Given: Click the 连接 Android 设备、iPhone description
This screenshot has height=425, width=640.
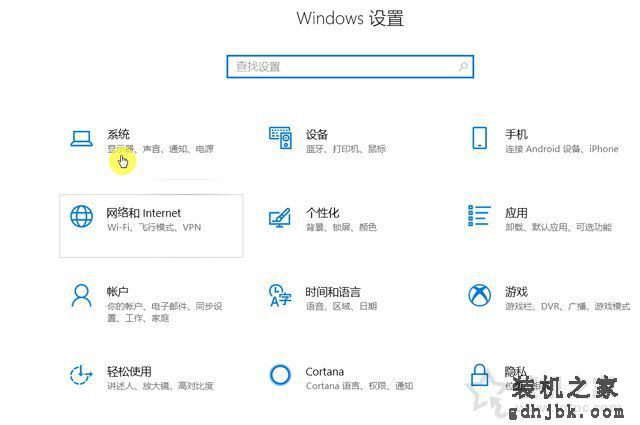Looking at the screenshot, I should pyautogui.click(x=562, y=149).
